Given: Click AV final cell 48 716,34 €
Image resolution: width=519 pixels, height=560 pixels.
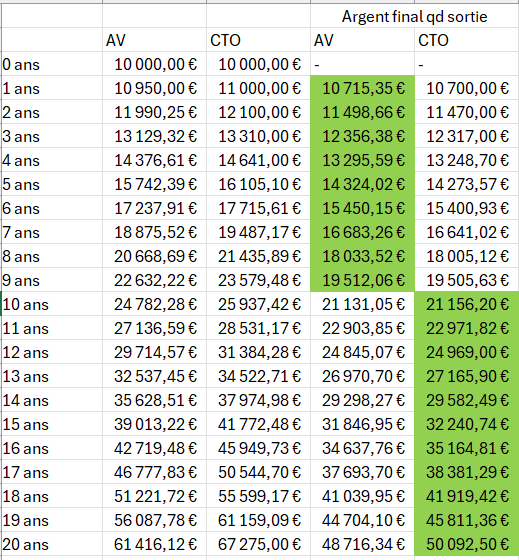Looking at the screenshot, I should (363, 544).
